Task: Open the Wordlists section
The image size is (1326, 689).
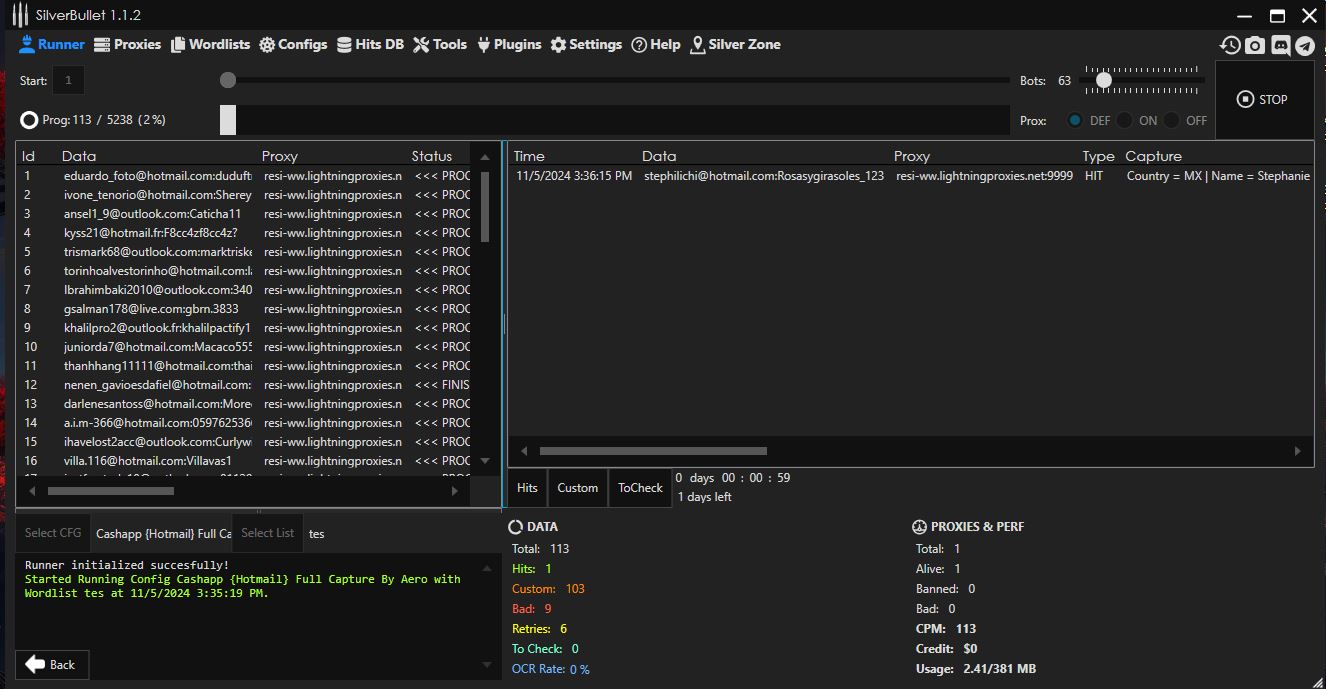Action: click(x=210, y=44)
